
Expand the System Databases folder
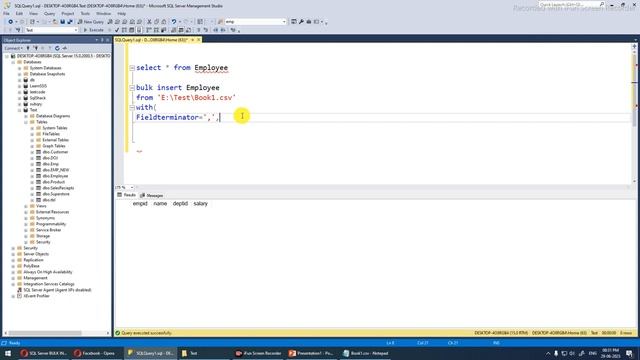pyautogui.click(x=20, y=68)
